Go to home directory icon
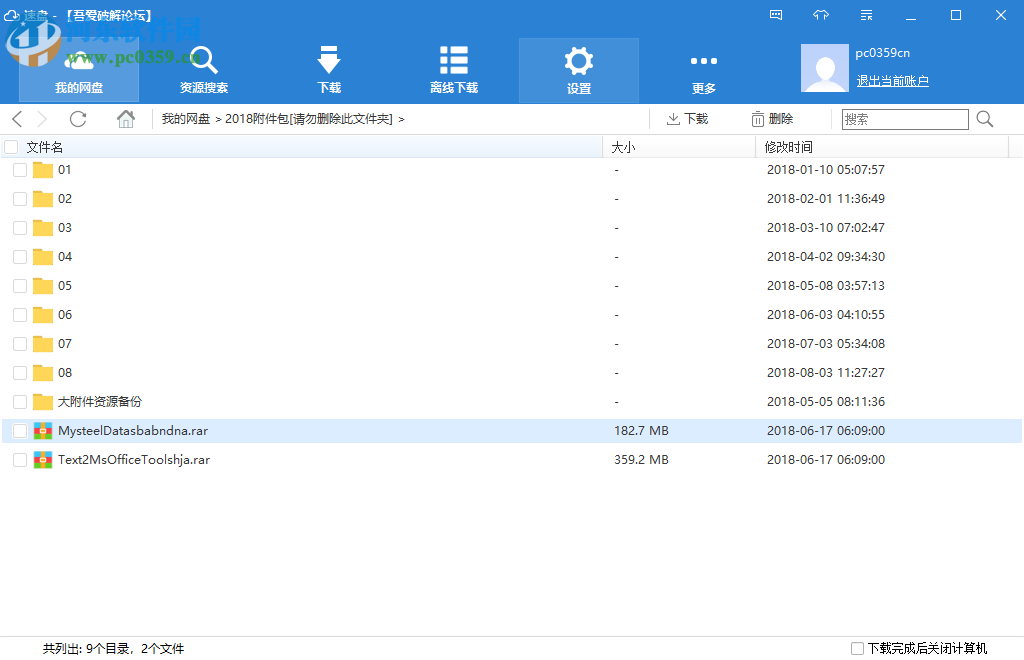The height and width of the screenshot is (660, 1024). tap(125, 119)
